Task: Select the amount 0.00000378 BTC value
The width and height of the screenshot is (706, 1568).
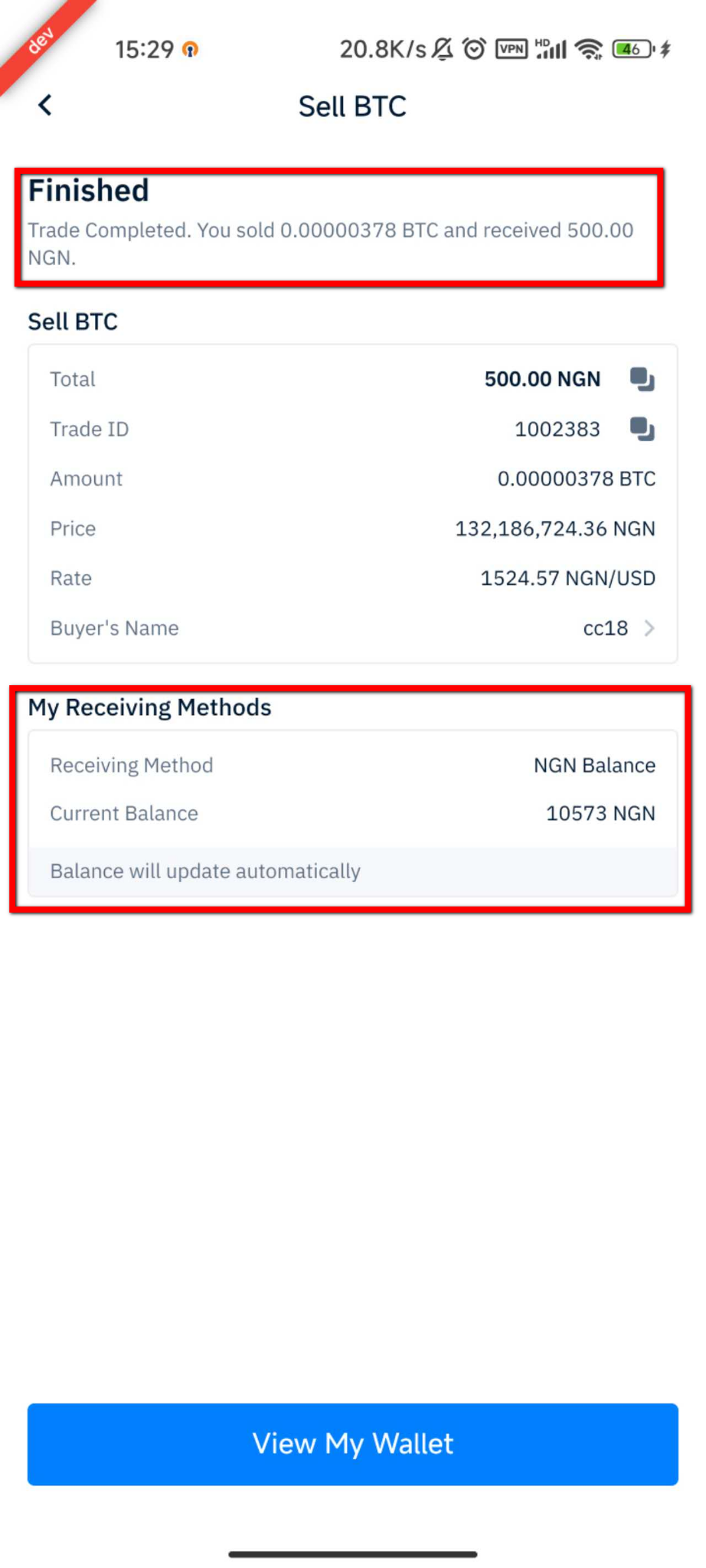Action: pyautogui.click(x=577, y=479)
